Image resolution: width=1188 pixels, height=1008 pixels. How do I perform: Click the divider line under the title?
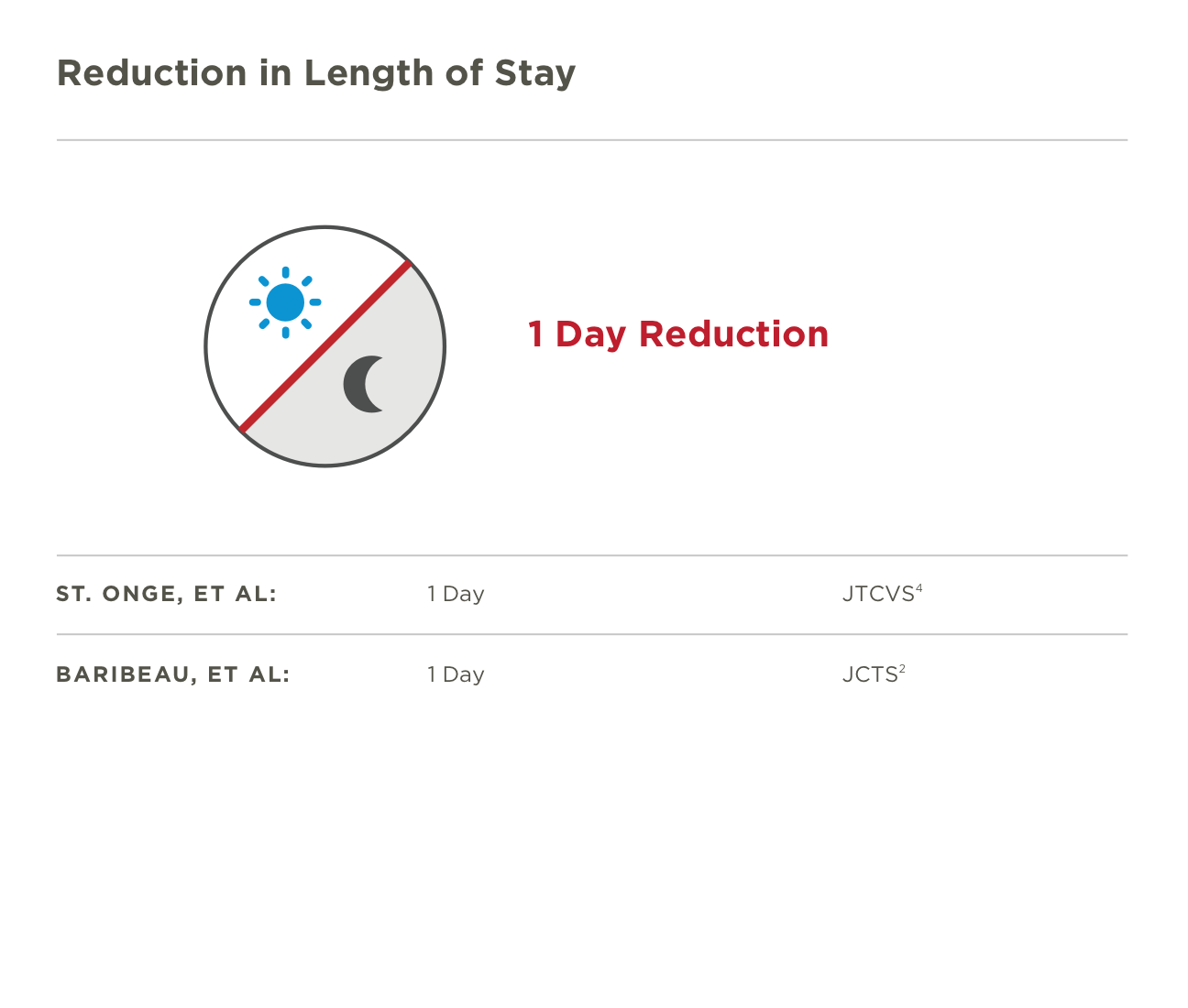click(x=592, y=140)
